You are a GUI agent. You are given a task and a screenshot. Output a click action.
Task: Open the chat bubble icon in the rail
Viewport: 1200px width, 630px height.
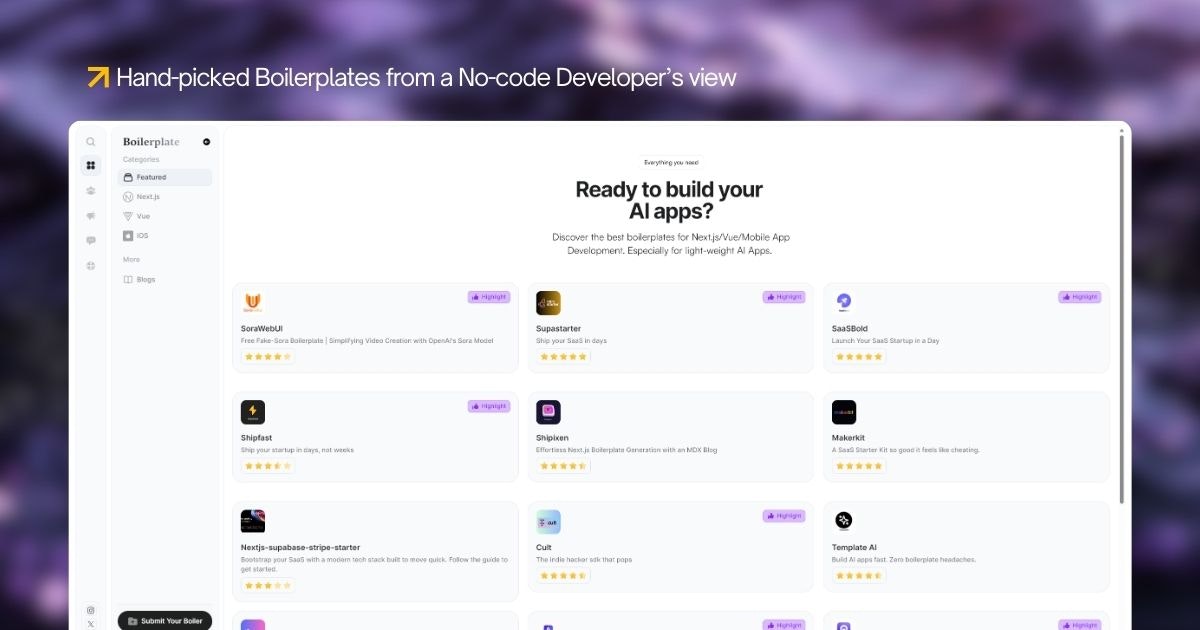click(x=91, y=240)
